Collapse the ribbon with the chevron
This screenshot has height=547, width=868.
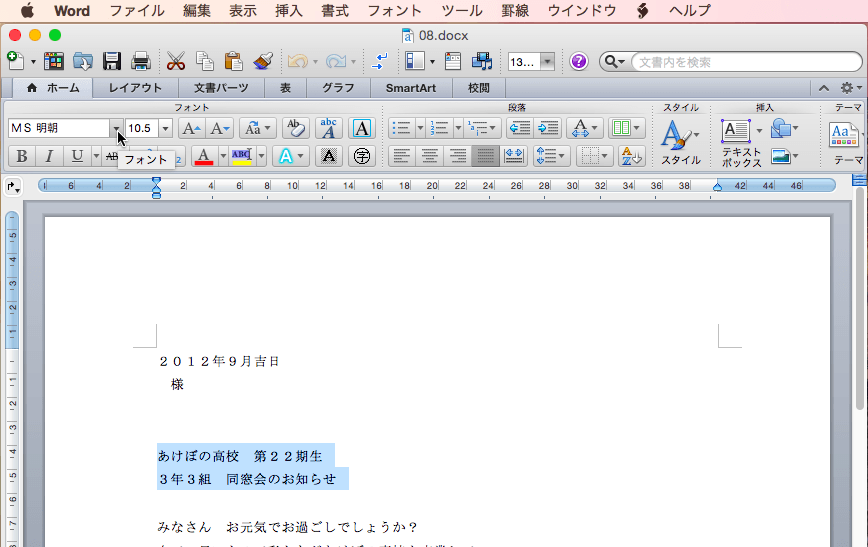(824, 88)
